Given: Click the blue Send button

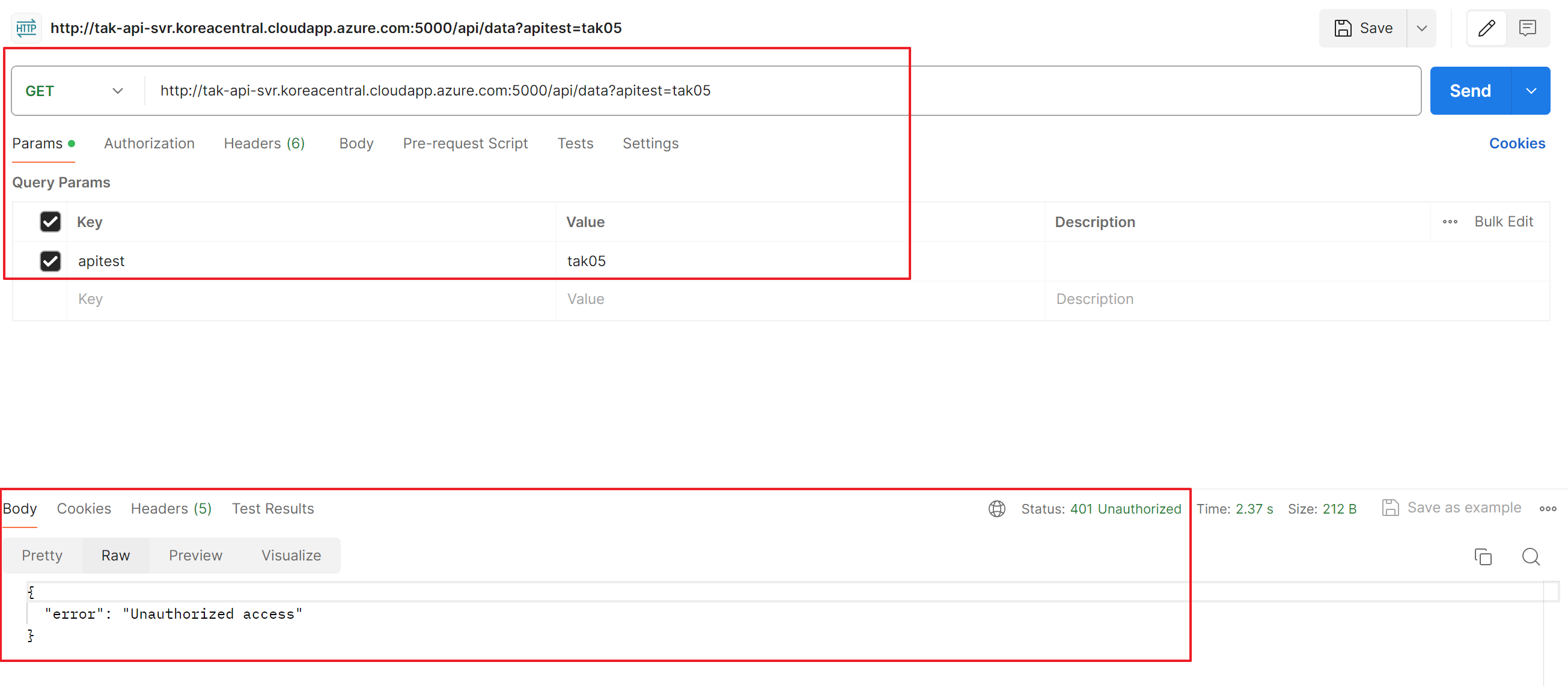Looking at the screenshot, I should pyautogui.click(x=1469, y=91).
